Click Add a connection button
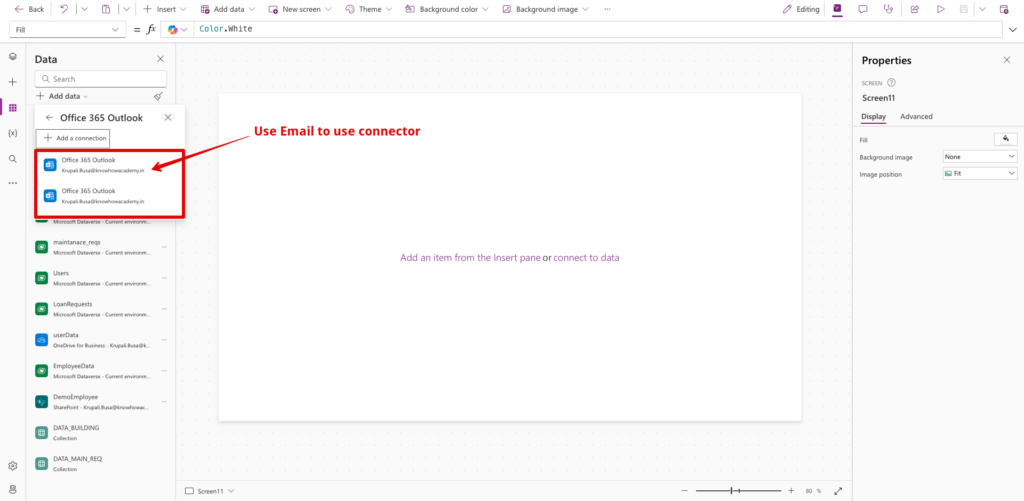 tap(72, 138)
